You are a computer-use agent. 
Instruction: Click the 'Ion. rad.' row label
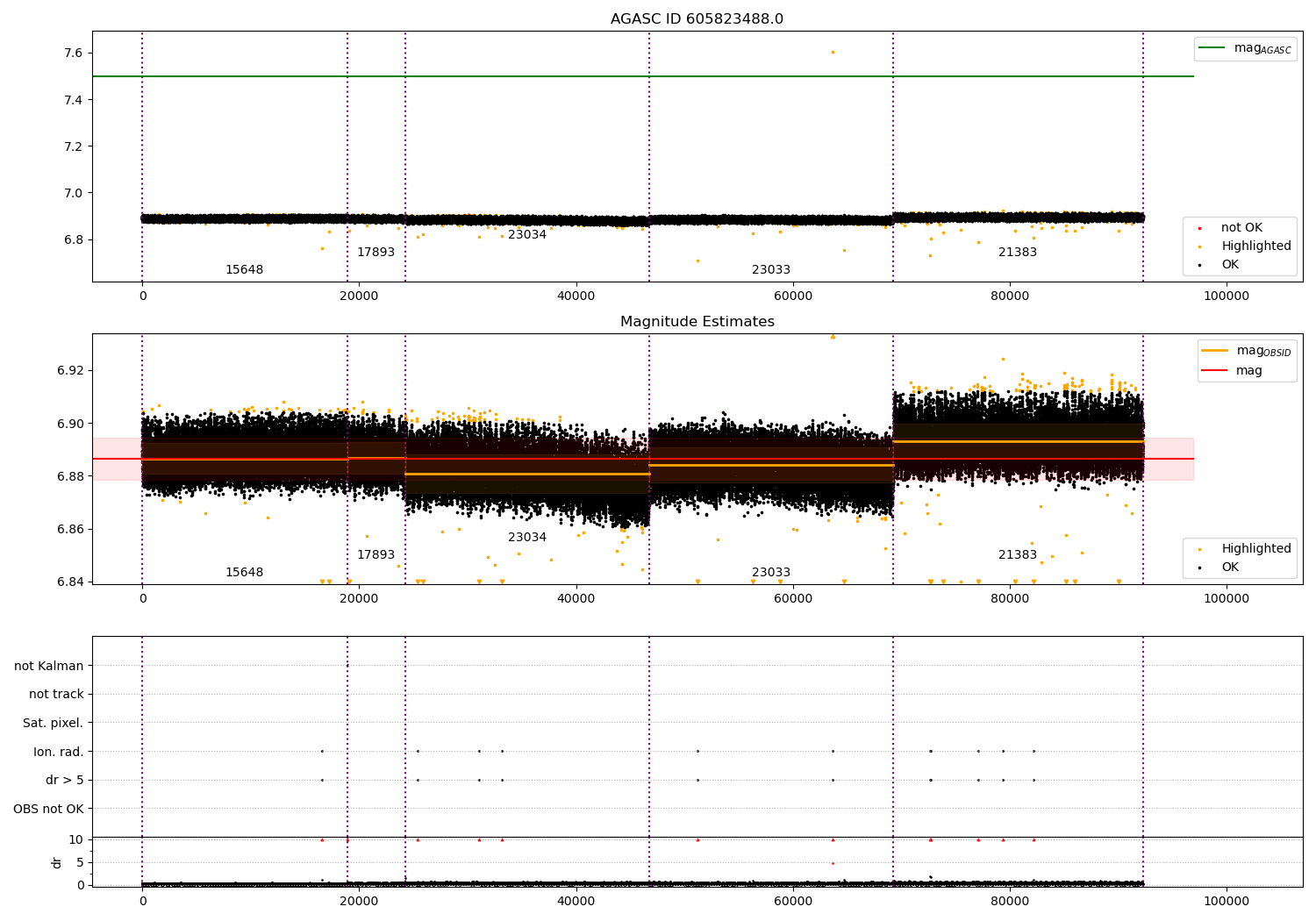tap(59, 753)
